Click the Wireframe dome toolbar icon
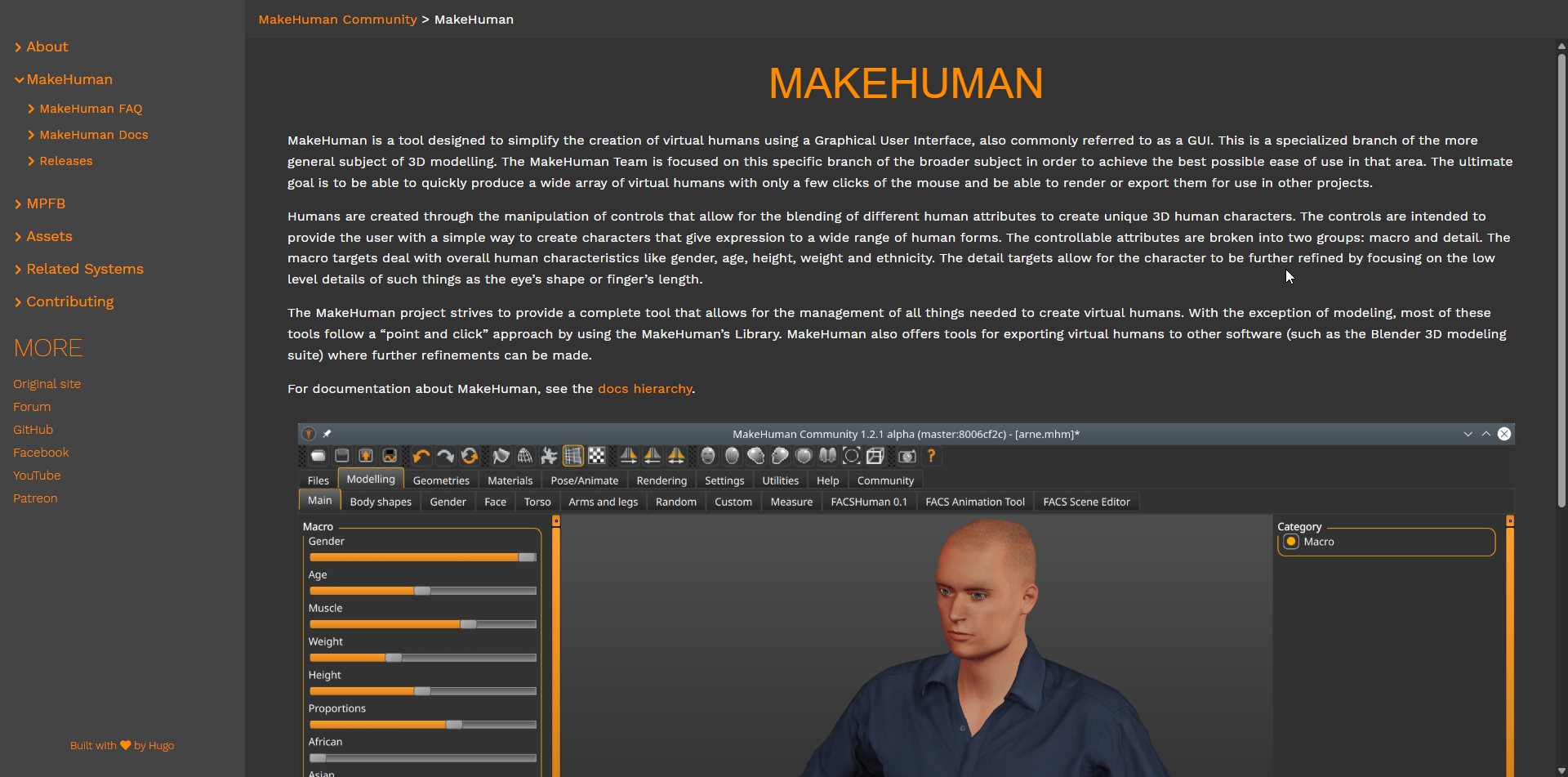The image size is (1568, 777). click(525, 456)
